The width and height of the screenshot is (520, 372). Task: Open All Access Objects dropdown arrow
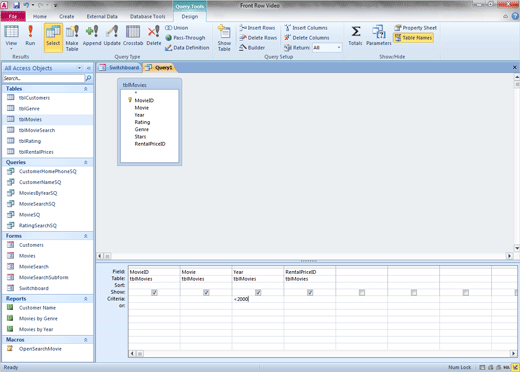(79, 68)
